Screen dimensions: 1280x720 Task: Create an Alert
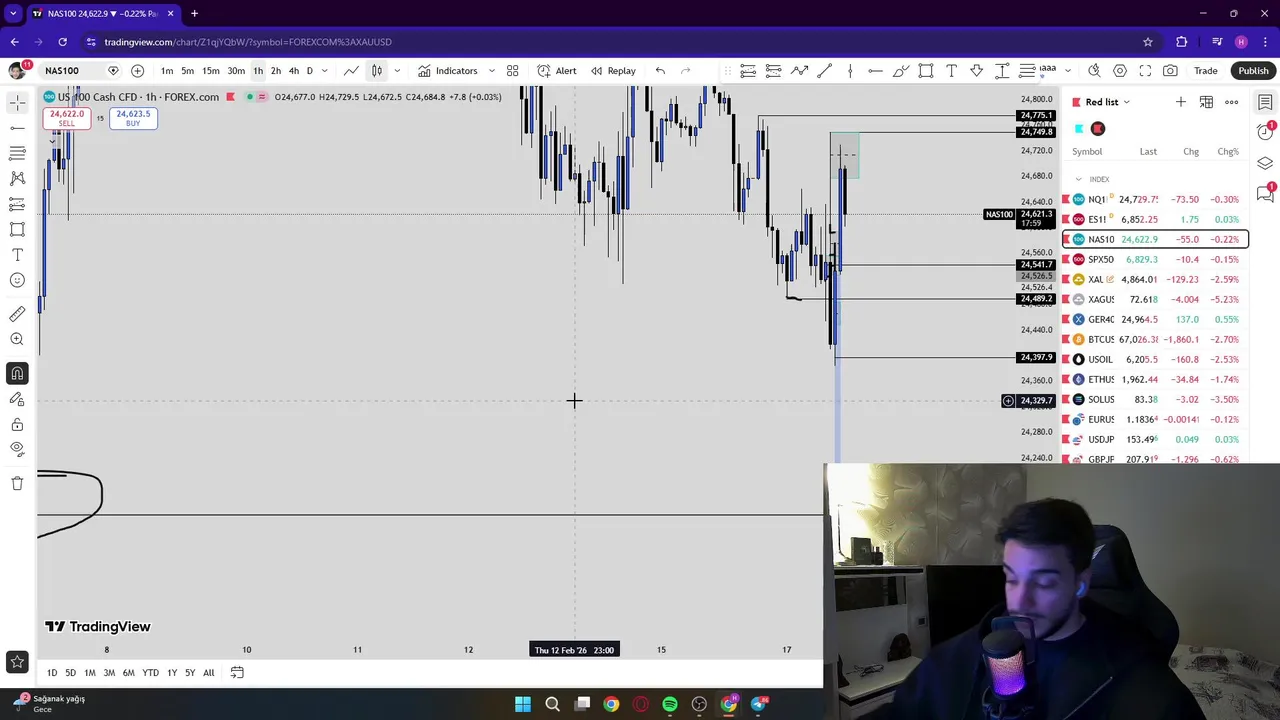click(x=557, y=71)
